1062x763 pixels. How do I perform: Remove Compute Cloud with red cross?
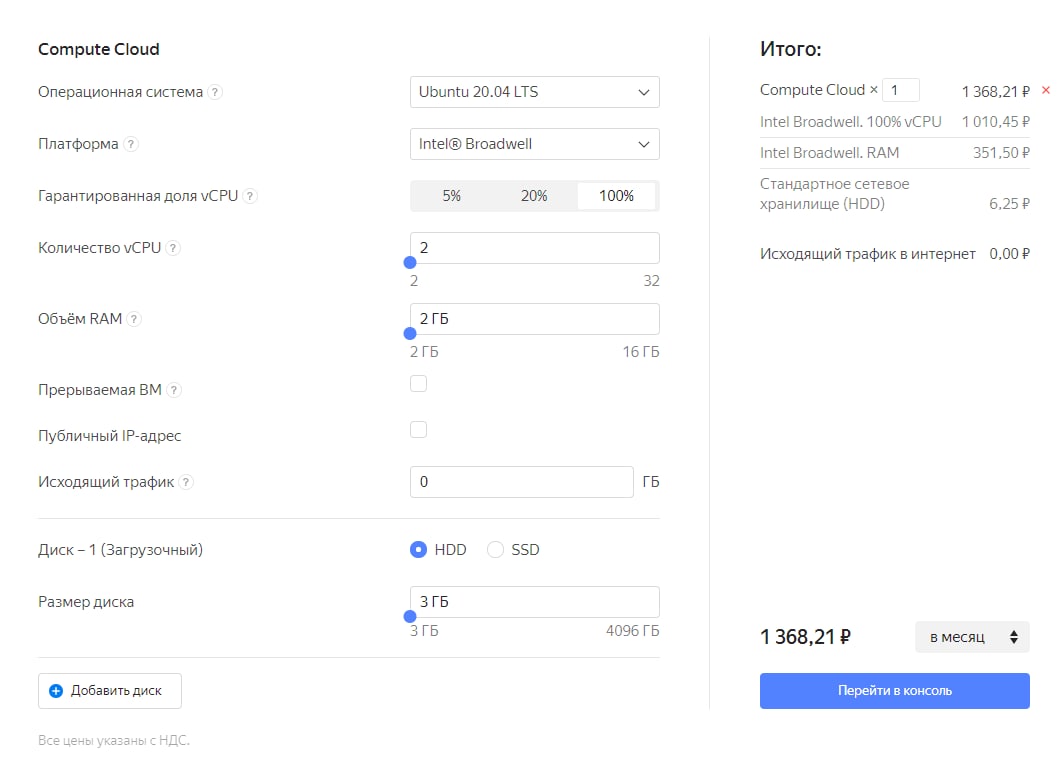[x=1046, y=90]
